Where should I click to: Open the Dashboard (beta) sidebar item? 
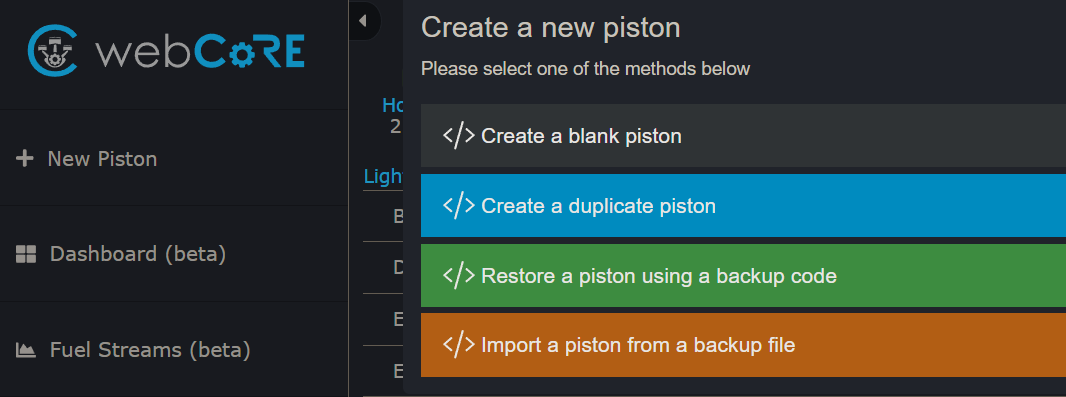[x=173, y=254]
